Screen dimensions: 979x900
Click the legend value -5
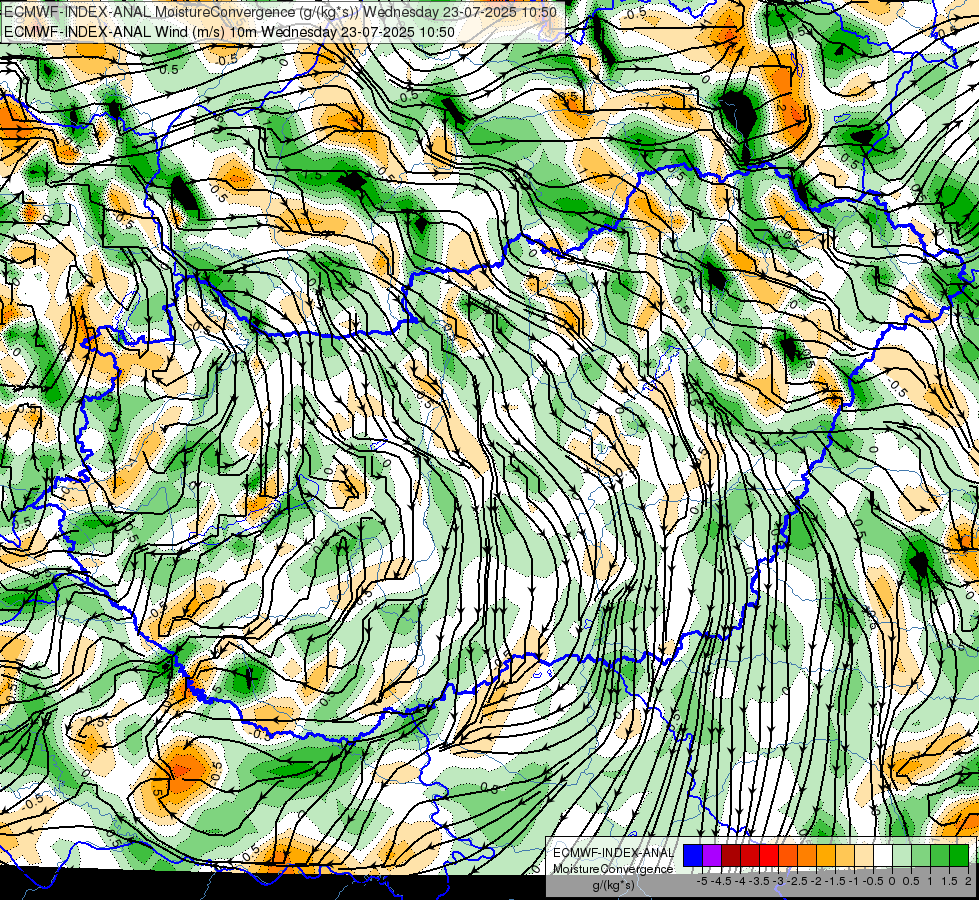pos(702,881)
